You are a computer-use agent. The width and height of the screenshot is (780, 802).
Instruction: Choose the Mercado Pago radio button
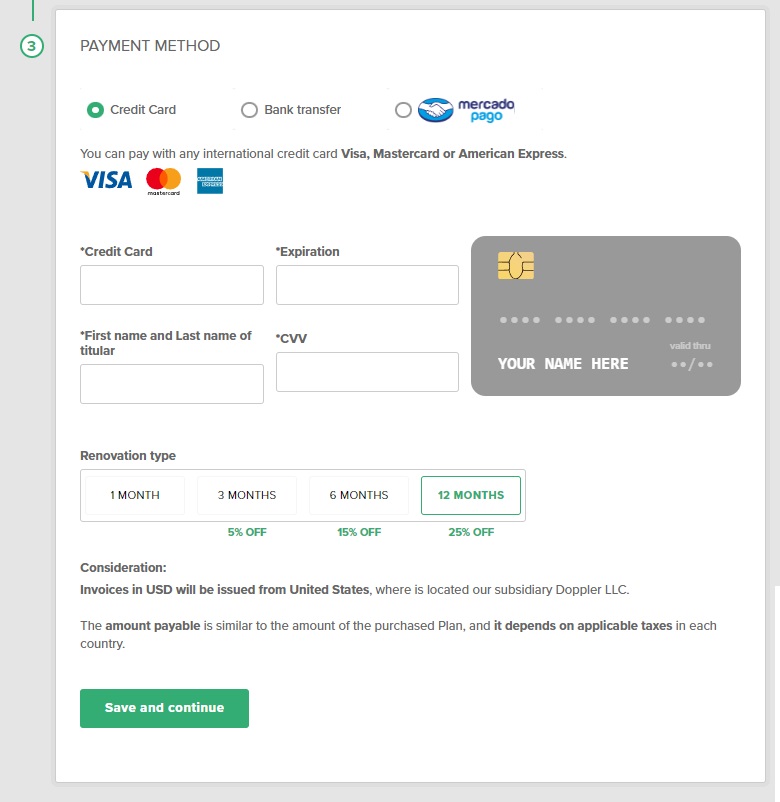tap(403, 110)
